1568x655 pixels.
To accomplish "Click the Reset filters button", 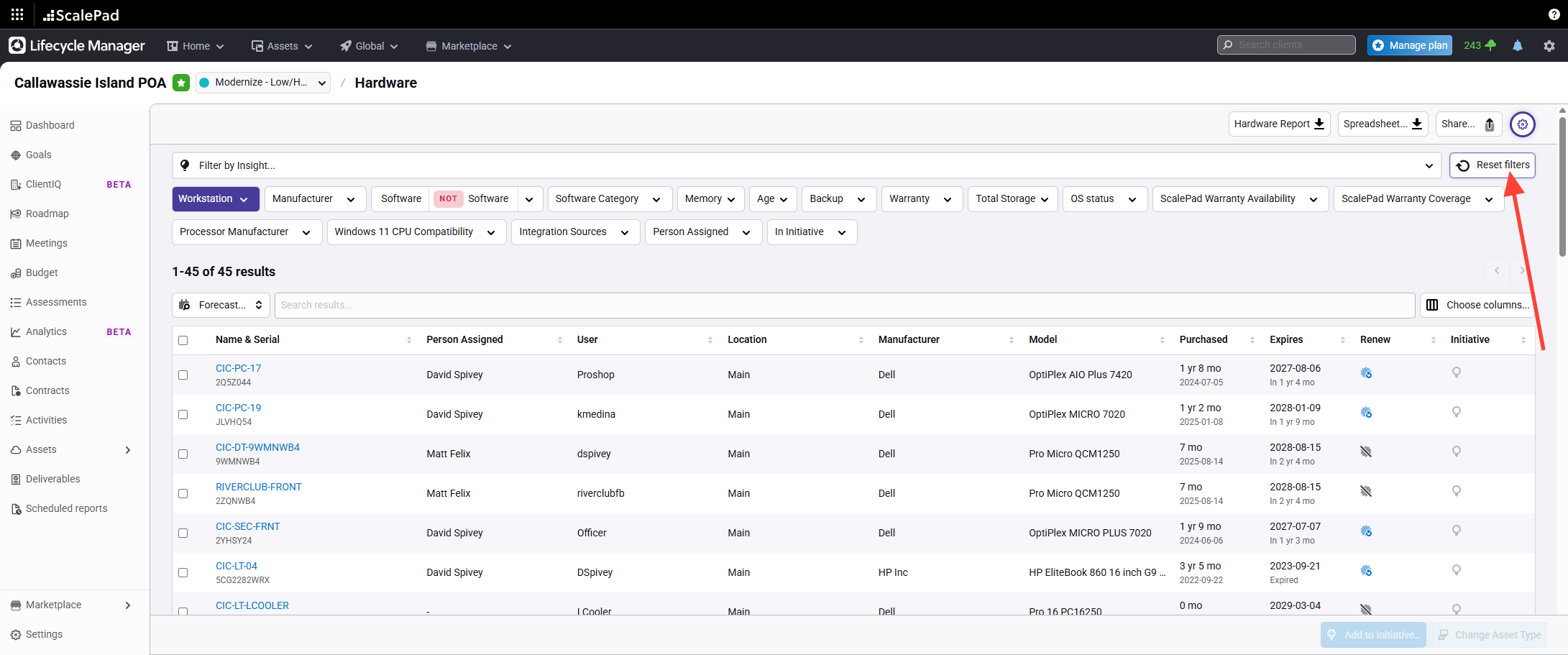I will (1493, 165).
